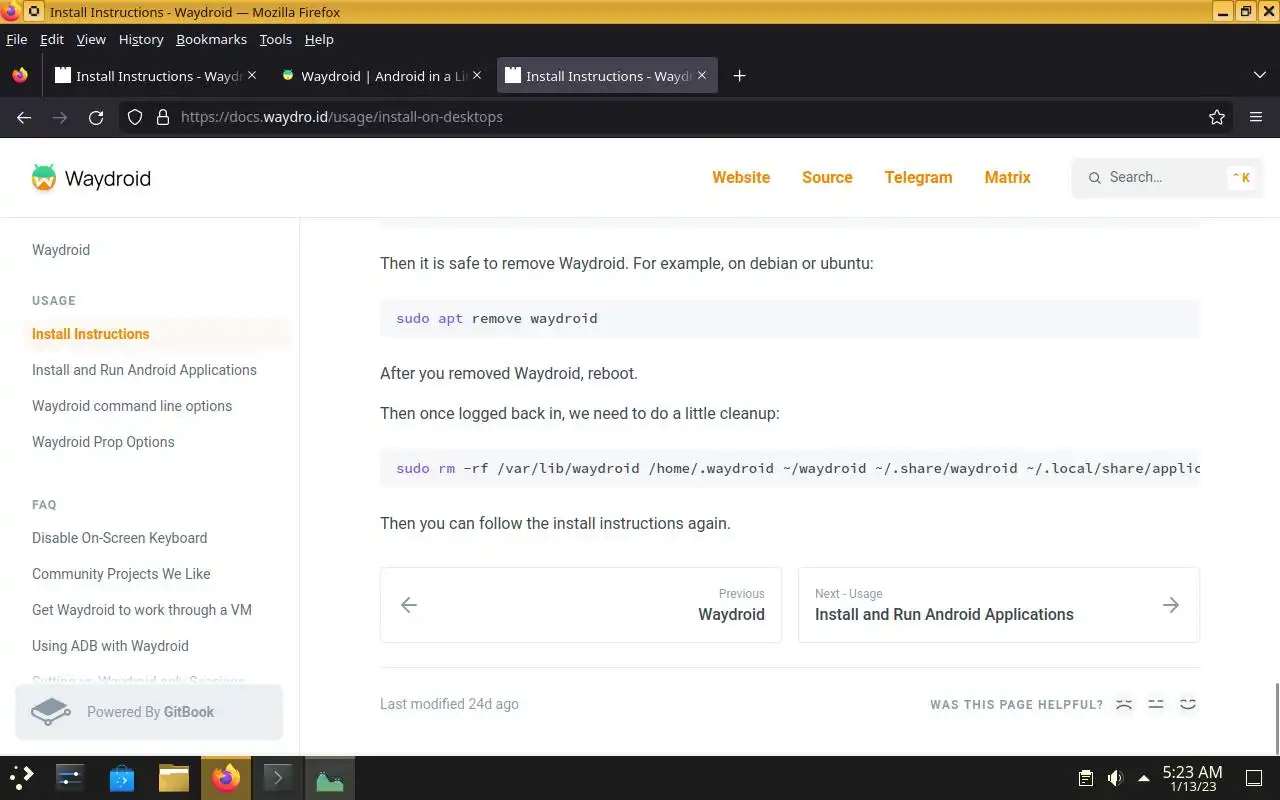Open file manager folder icon in taskbar
This screenshot has width=1280, height=800.
coord(174,777)
